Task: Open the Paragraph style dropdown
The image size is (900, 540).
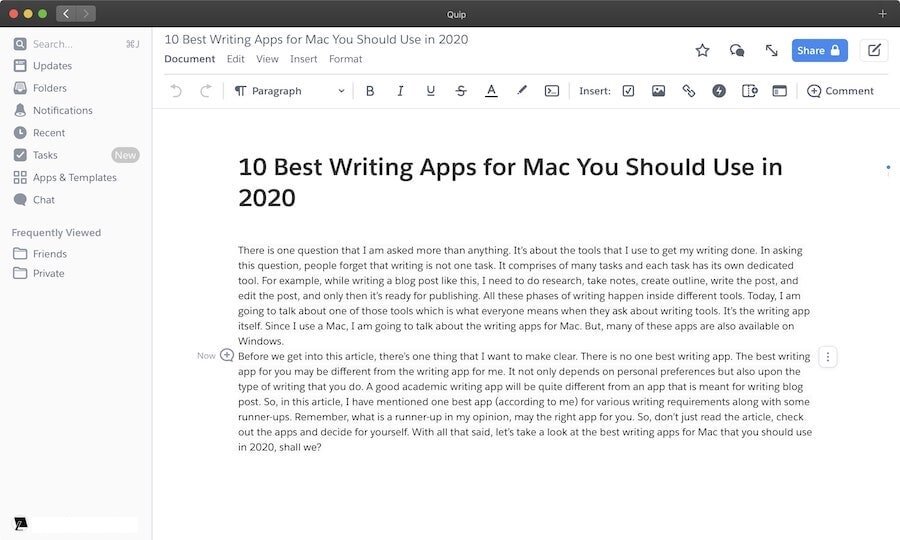Action: (x=290, y=91)
